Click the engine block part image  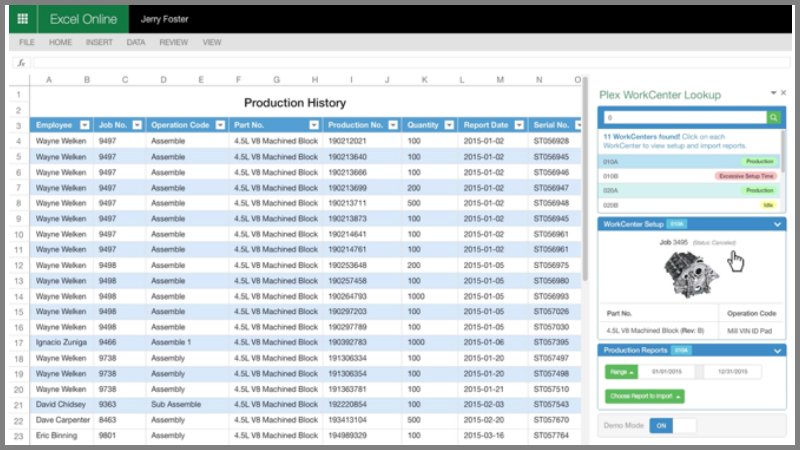tap(691, 274)
